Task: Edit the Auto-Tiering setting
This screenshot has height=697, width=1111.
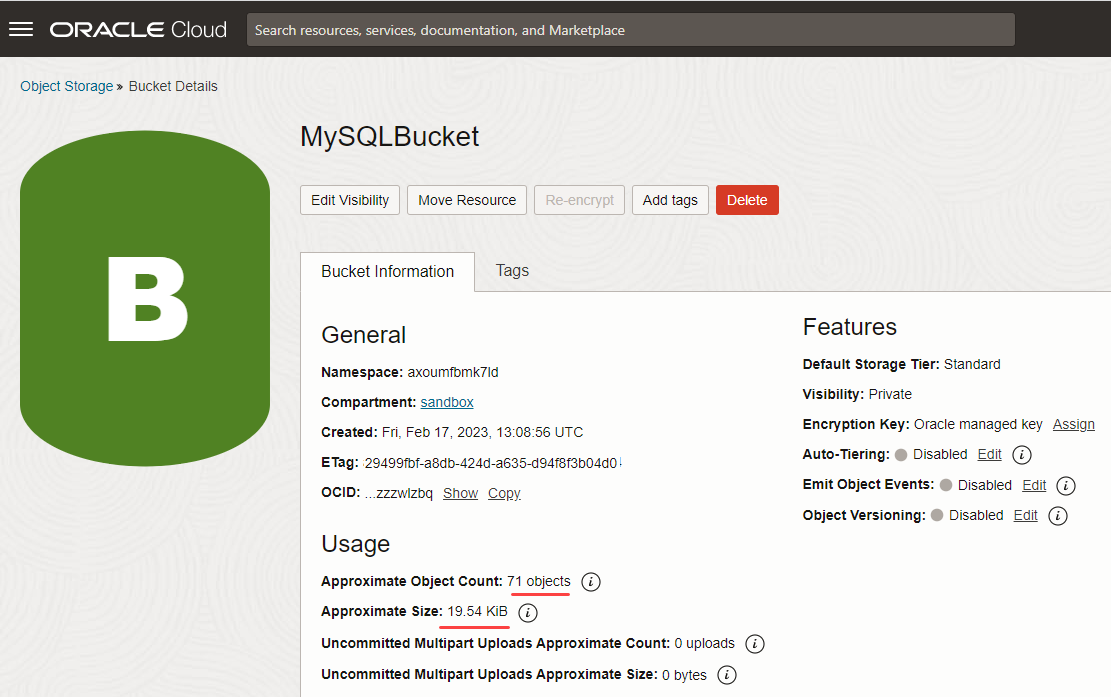Action: pyautogui.click(x=989, y=454)
